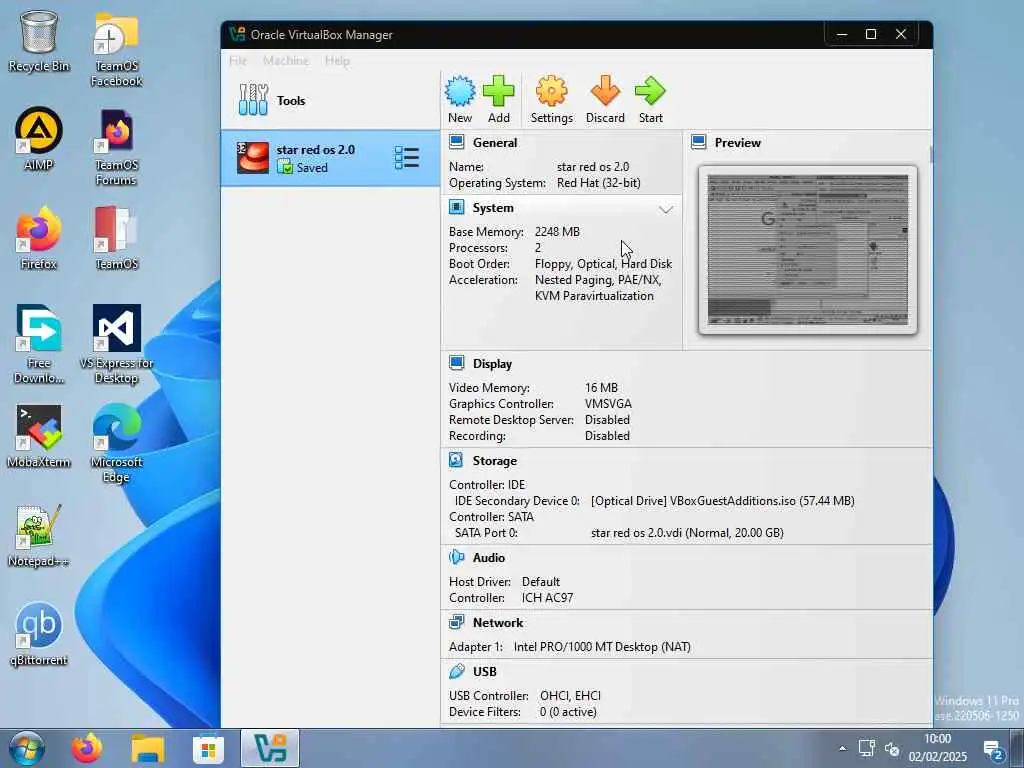Viewport: 1024px width, 768px height.
Task: Click the New virtual machine icon
Action: [460, 91]
